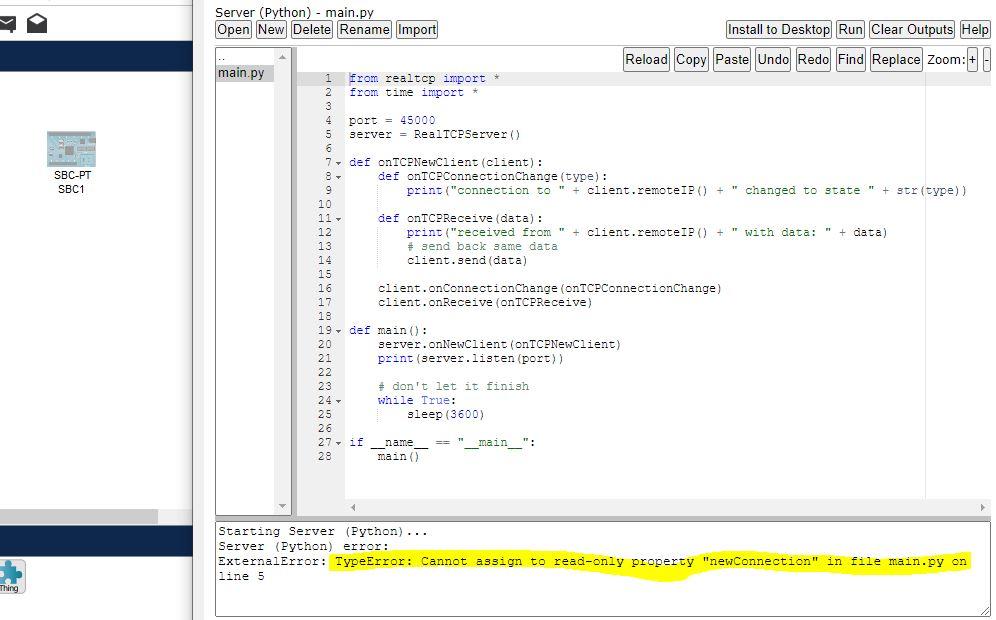Screen dimensions: 996x620
Task: Delete the main.py script
Action: coord(312,29)
